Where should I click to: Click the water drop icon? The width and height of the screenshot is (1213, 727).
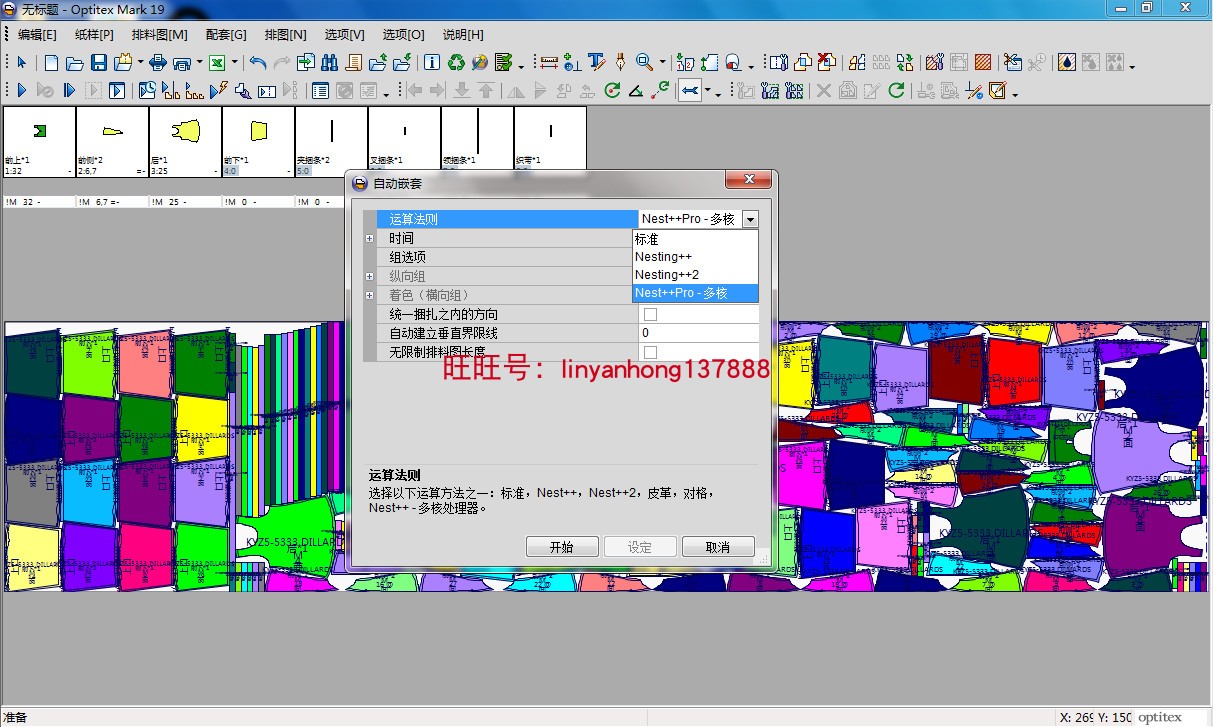[x=1066, y=62]
